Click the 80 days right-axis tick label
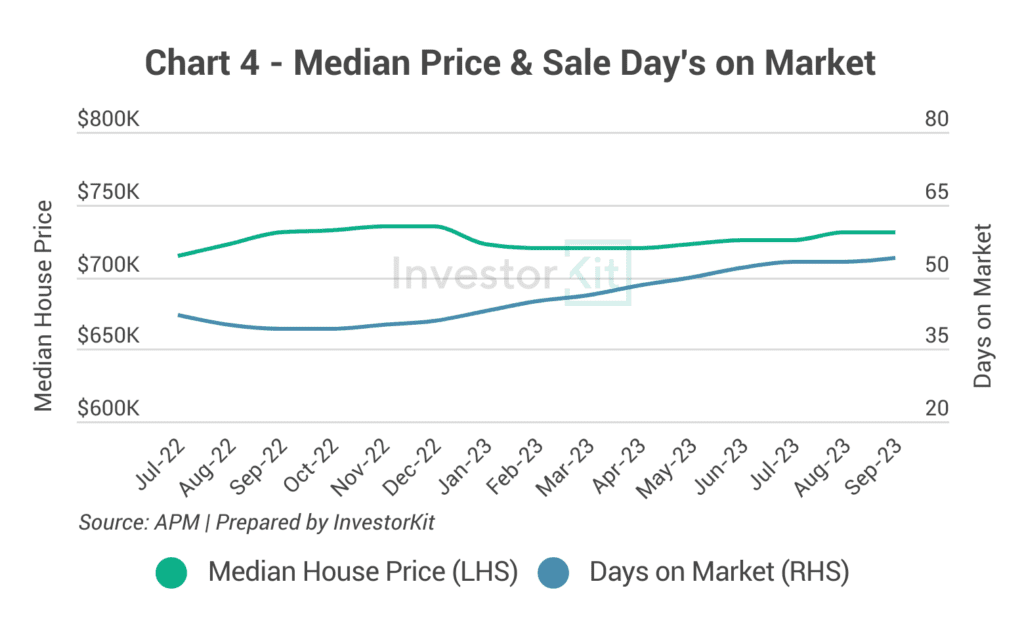Viewport: 1024px width, 630px height. click(x=936, y=120)
